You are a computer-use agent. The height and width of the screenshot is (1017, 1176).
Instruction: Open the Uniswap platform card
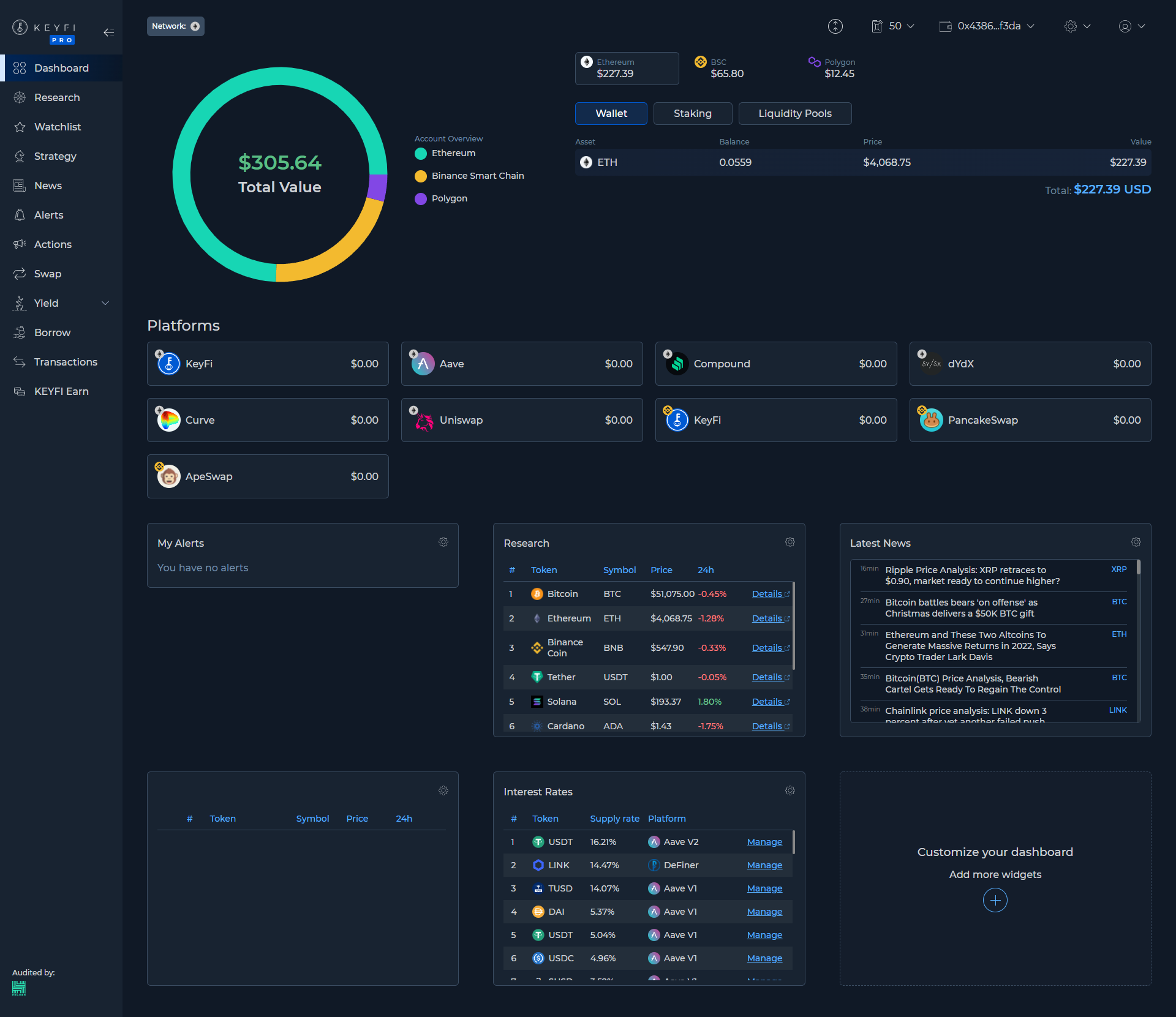pyautogui.click(x=522, y=420)
